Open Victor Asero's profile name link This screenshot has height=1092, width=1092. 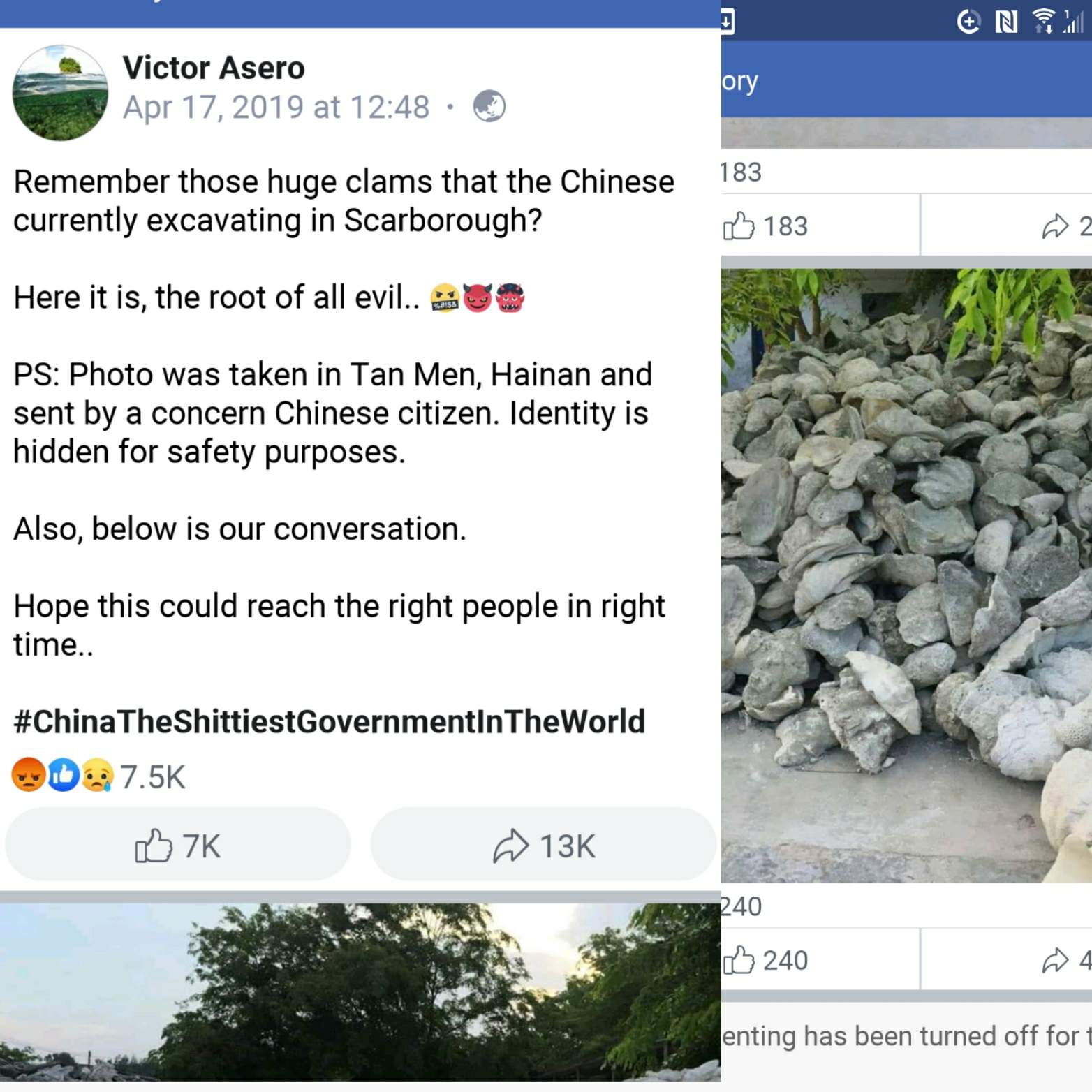(214, 68)
